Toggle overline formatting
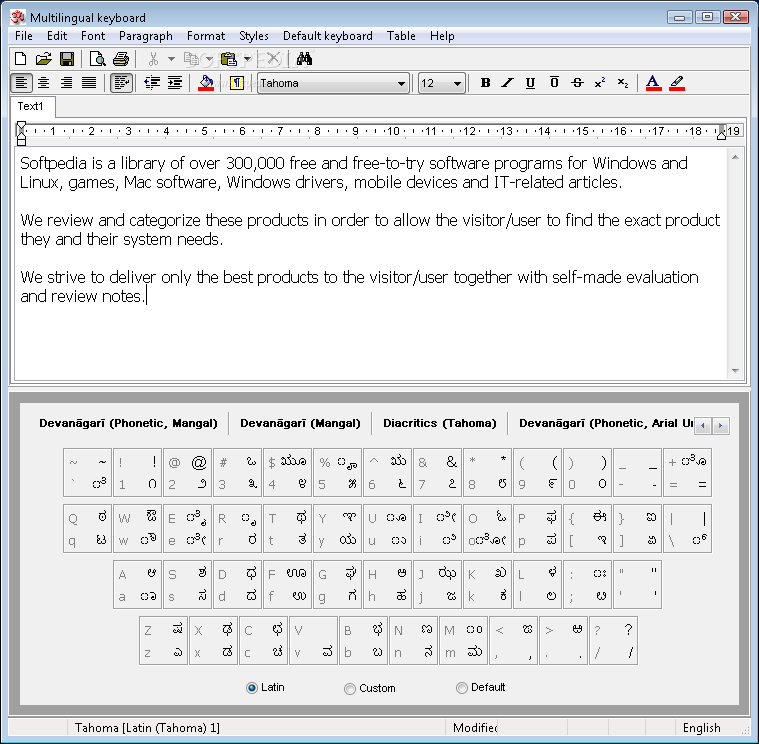The image size is (759, 744). [x=554, y=83]
